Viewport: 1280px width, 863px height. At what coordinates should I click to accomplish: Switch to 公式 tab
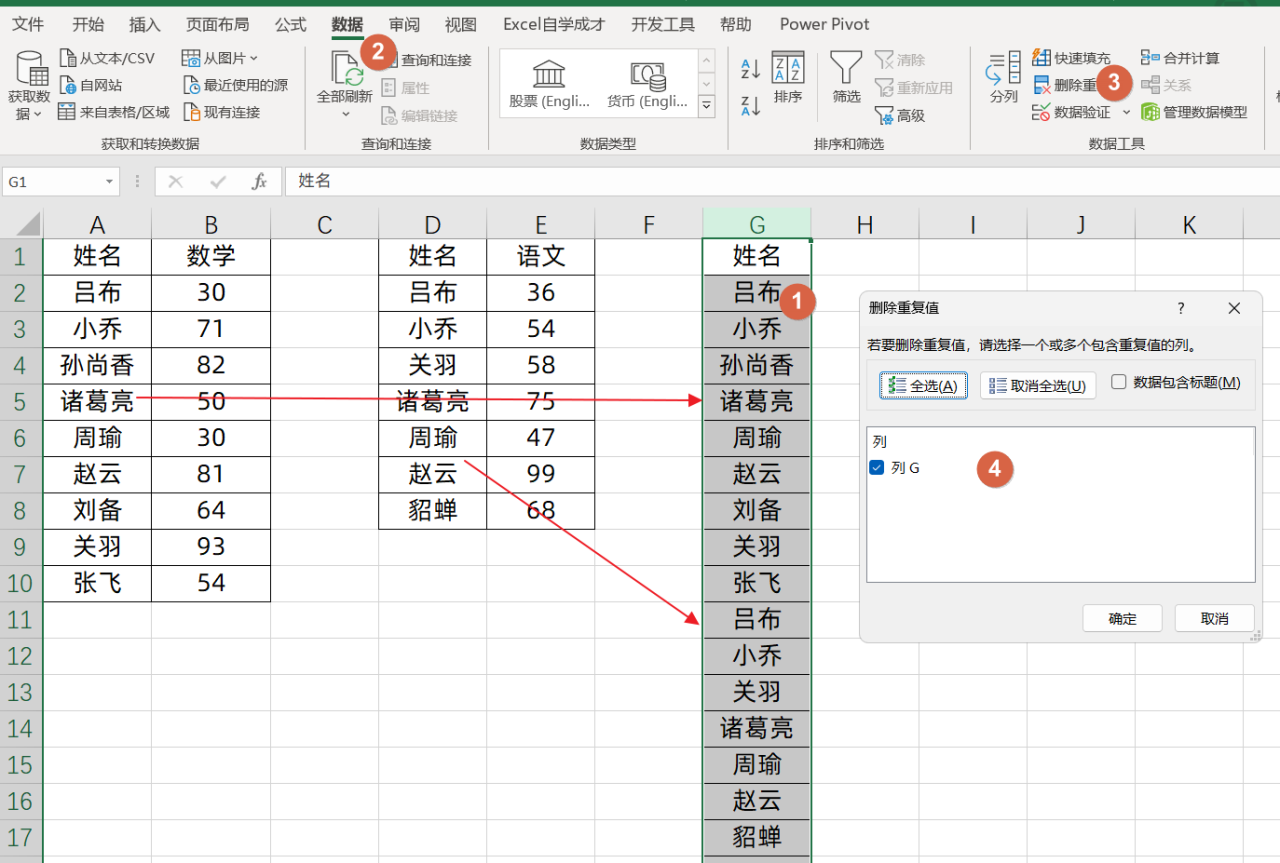(x=291, y=24)
